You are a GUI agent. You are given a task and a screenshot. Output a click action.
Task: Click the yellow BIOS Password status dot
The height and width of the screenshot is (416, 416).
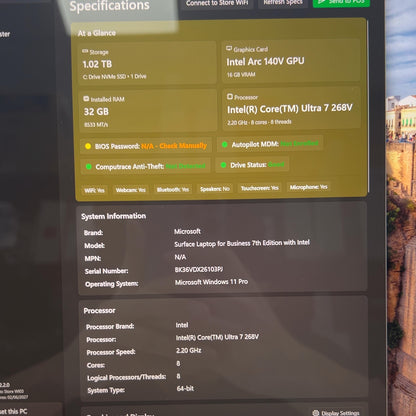88,146
